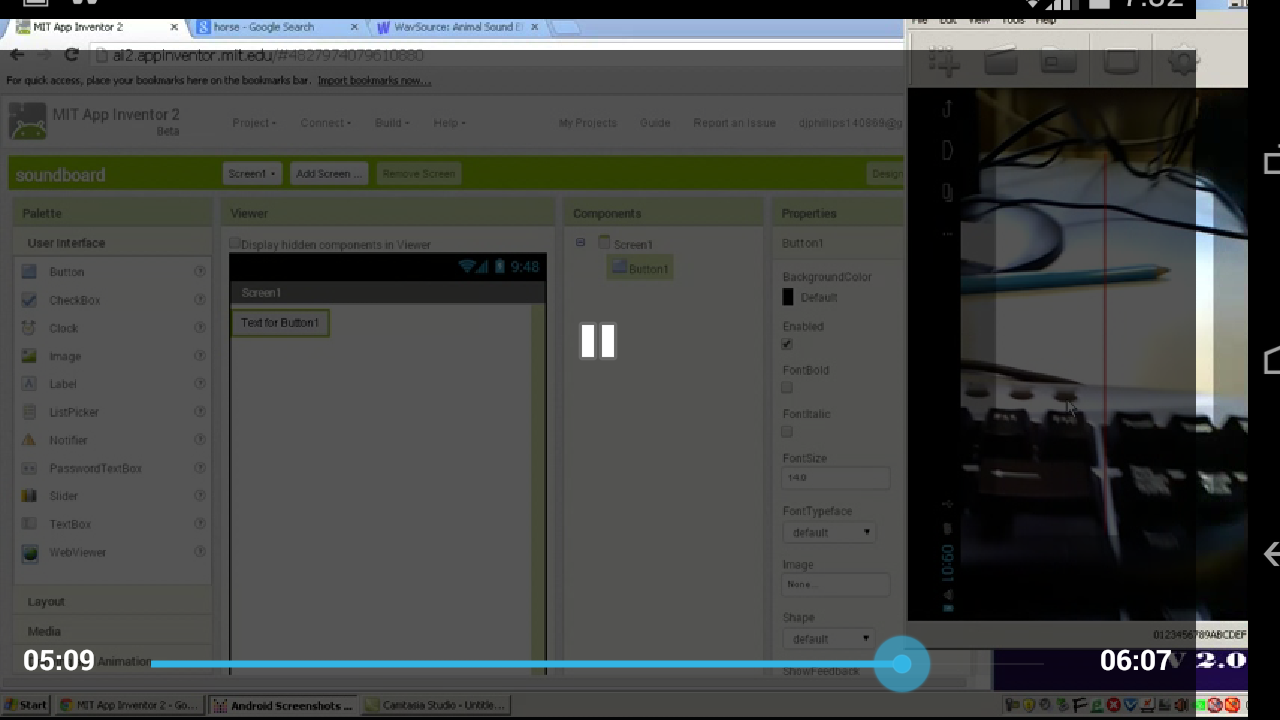Open the Screen1 dropdown button

click(251, 174)
